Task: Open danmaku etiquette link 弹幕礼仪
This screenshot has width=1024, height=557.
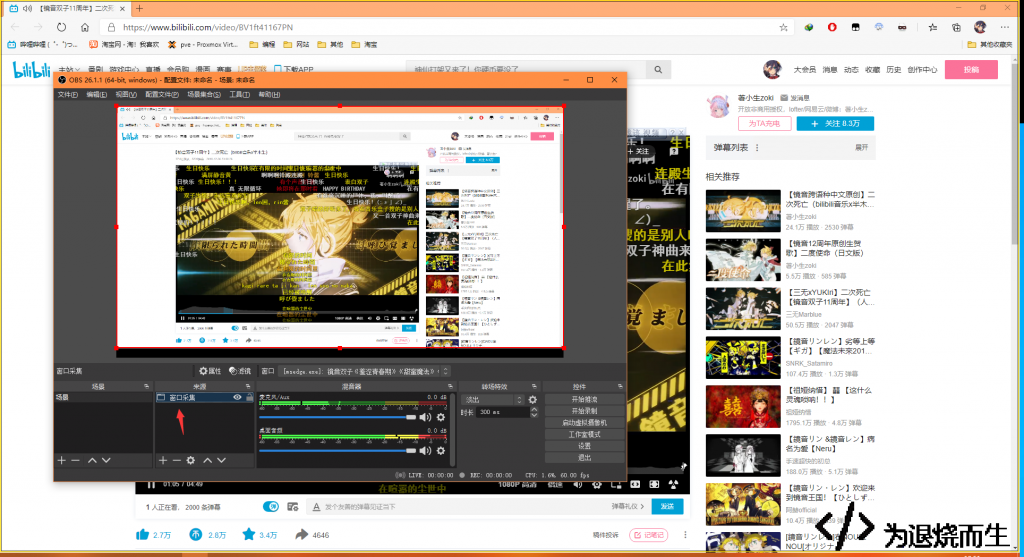Action: [628, 507]
